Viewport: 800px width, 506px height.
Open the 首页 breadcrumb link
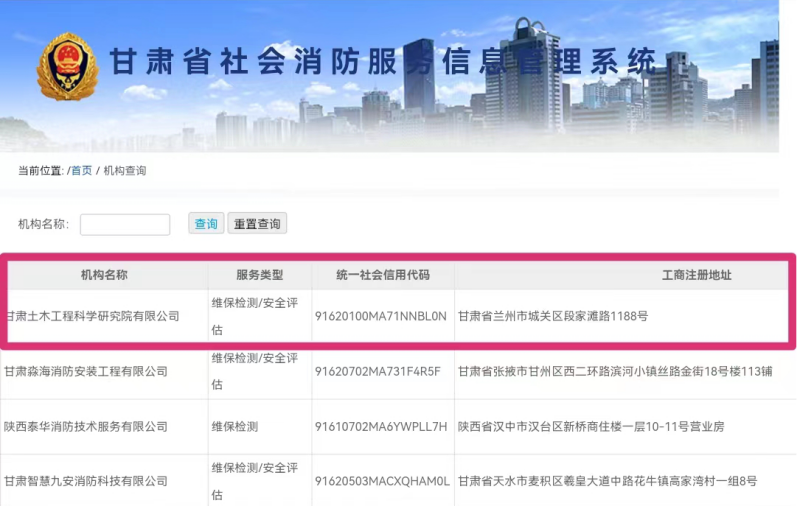click(x=81, y=171)
